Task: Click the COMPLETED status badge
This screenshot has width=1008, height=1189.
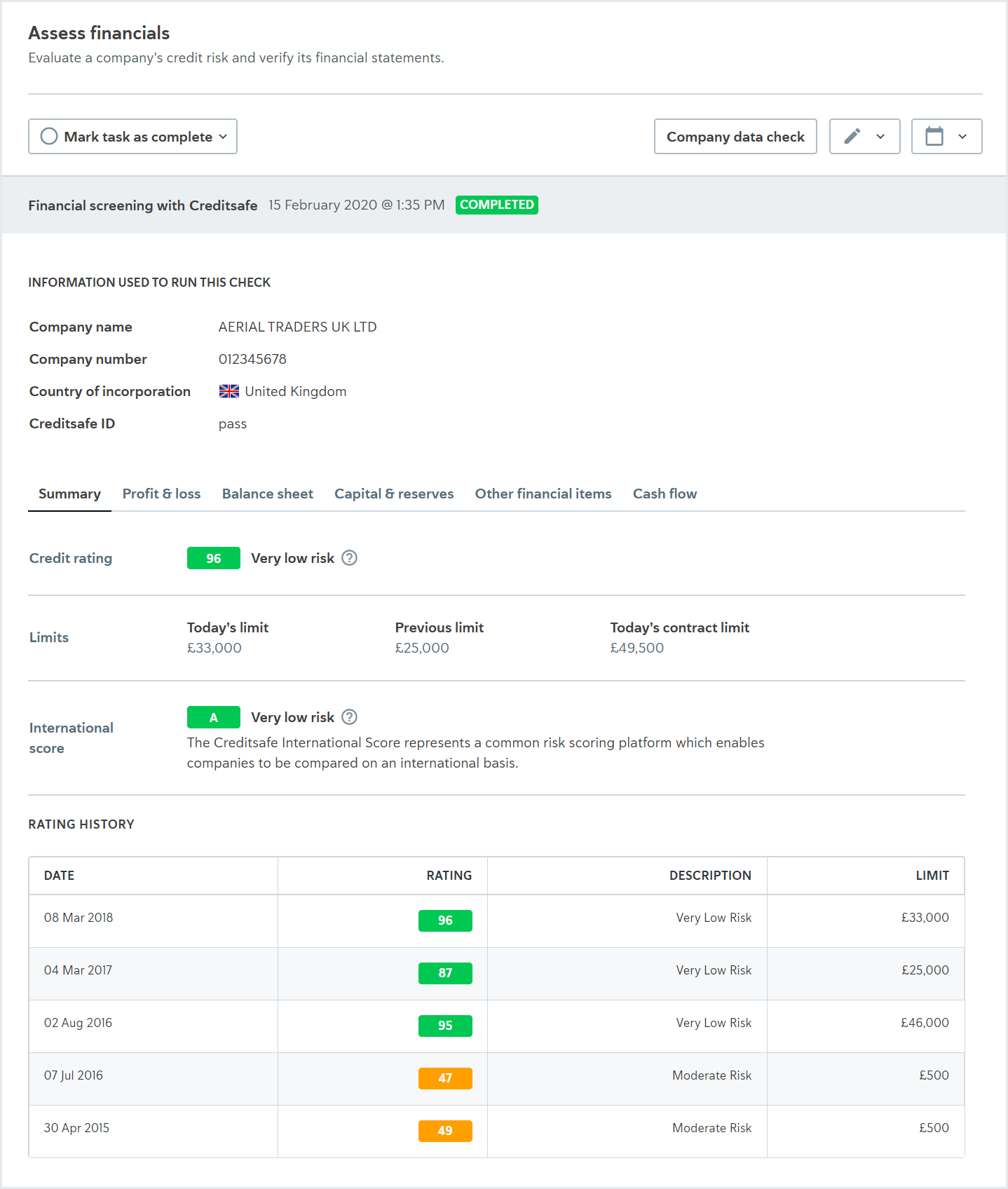Action: 497,205
